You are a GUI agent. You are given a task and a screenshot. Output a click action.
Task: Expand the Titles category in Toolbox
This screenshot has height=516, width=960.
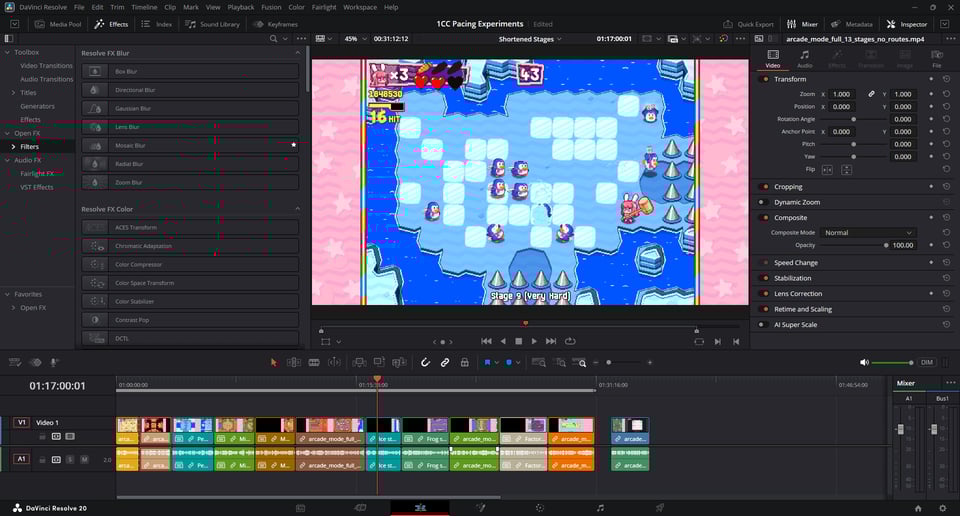coord(13,92)
